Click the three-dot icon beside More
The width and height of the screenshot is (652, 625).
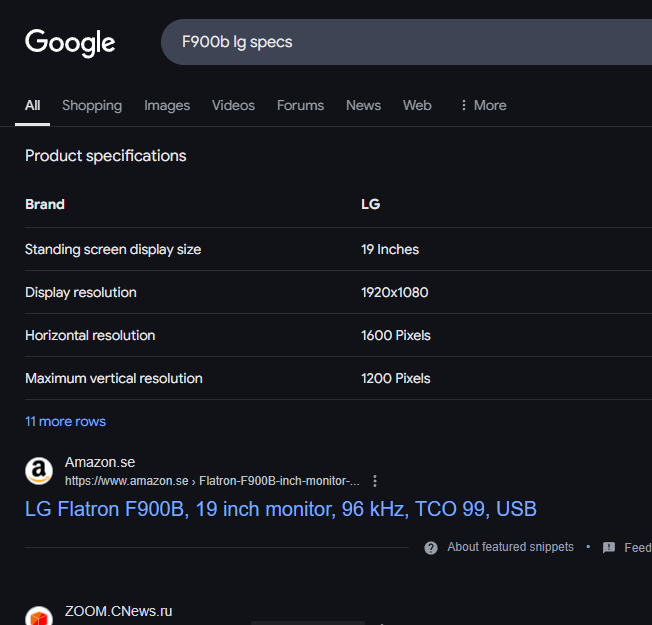(x=464, y=105)
